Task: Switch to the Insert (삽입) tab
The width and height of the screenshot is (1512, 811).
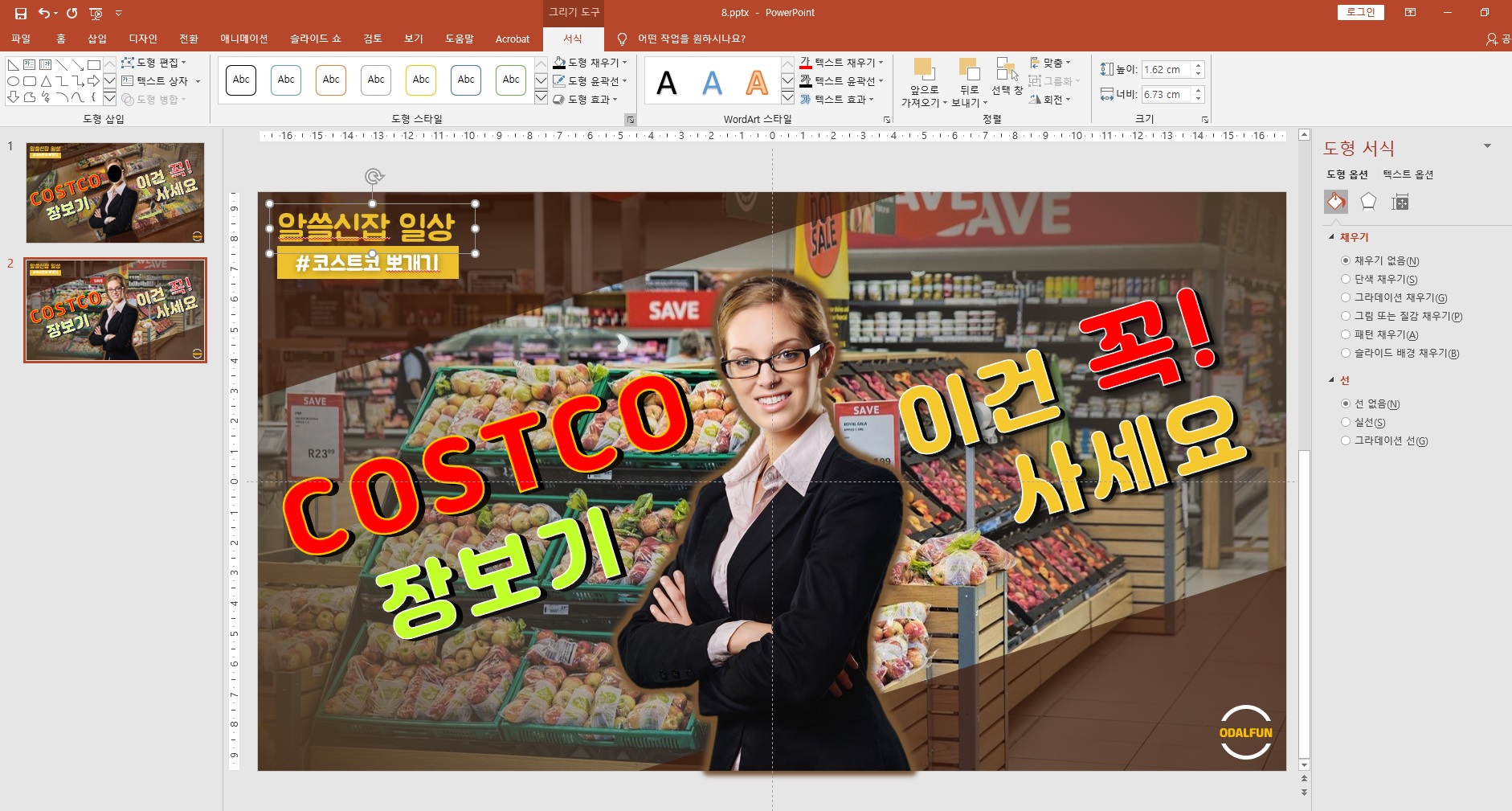Action: coord(97,39)
